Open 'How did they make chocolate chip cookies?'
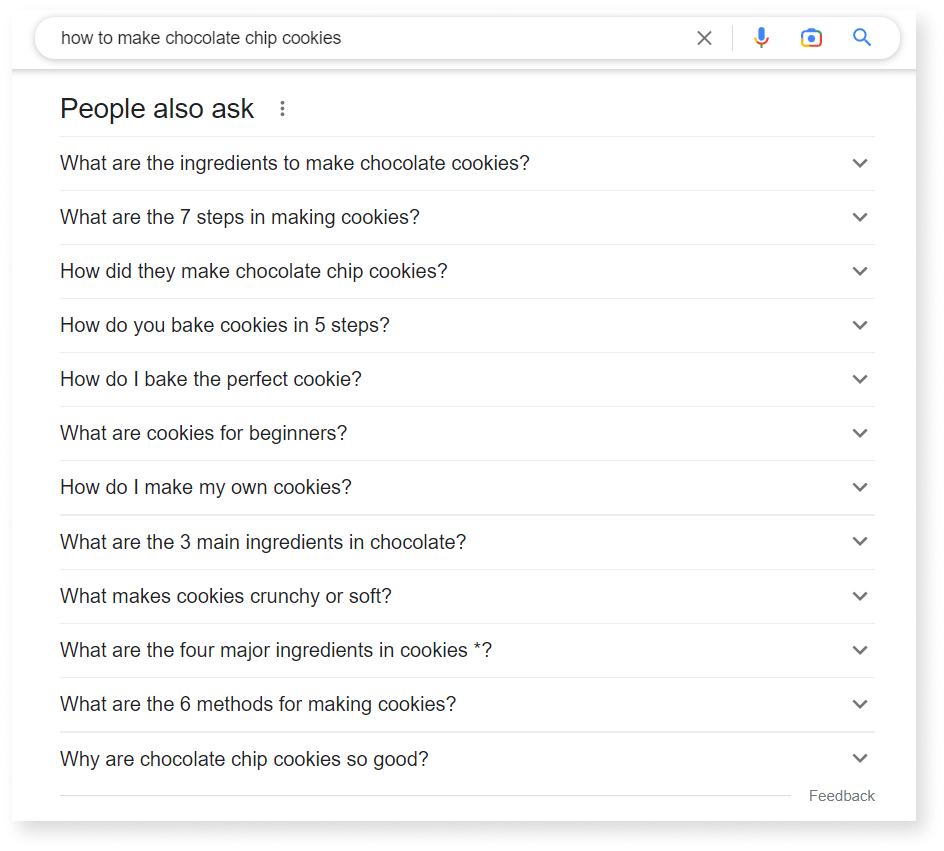The height and width of the screenshot is (851, 944). click(254, 271)
